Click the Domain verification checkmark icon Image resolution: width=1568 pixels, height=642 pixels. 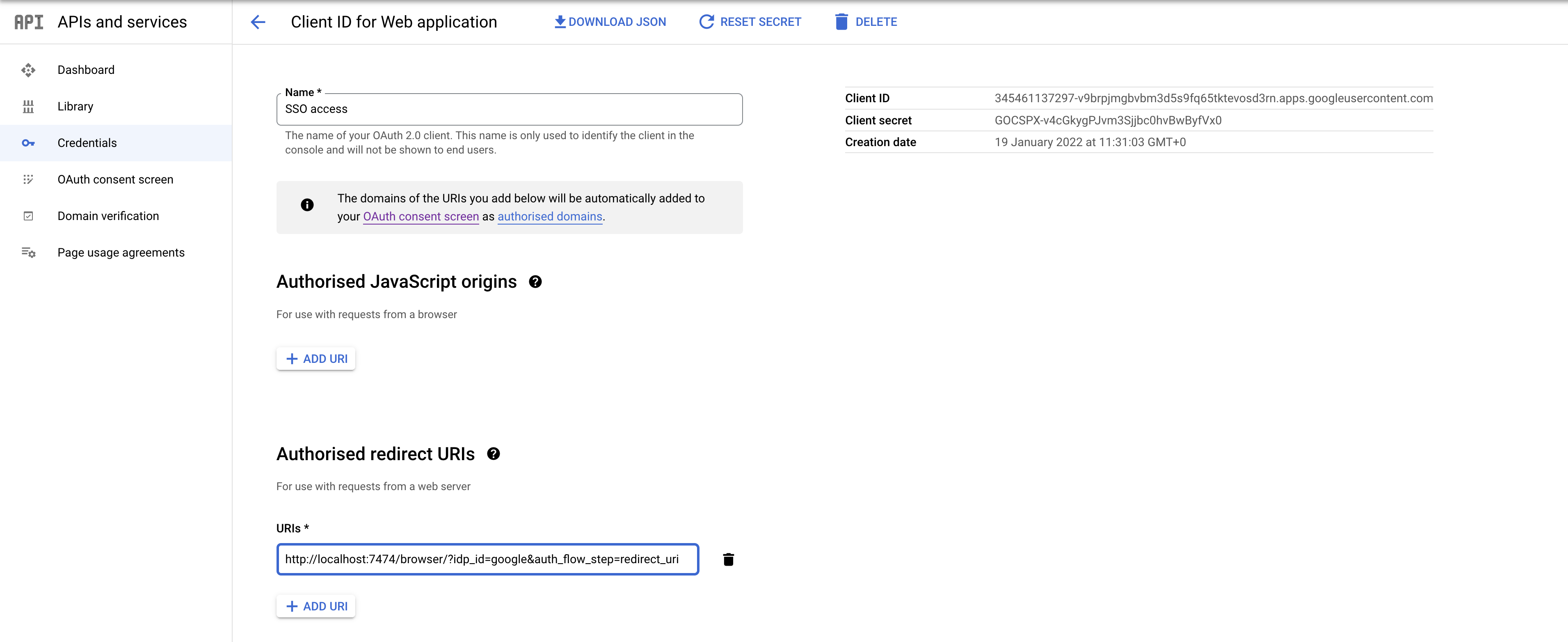coord(29,216)
